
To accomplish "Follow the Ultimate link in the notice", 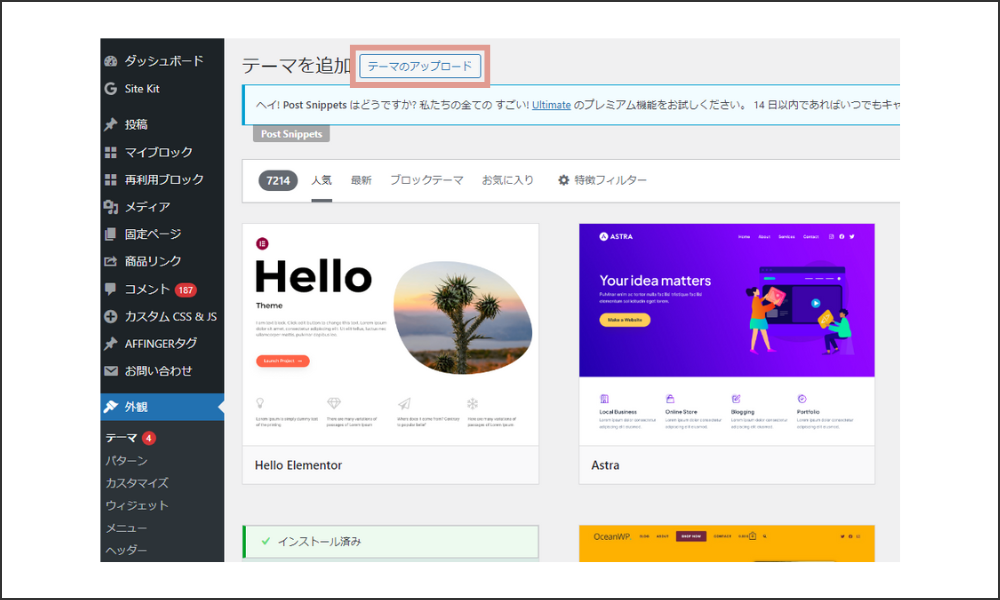I will coord(551,105).
